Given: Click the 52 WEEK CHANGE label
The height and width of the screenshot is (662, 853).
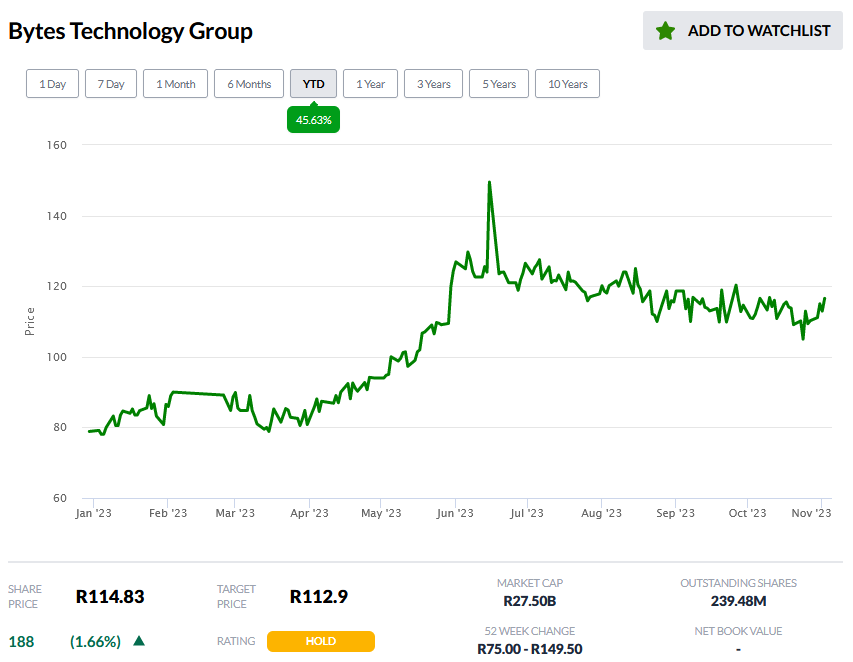Looking at the screenshot, I should pyautogui.click(x=530, y=631).
